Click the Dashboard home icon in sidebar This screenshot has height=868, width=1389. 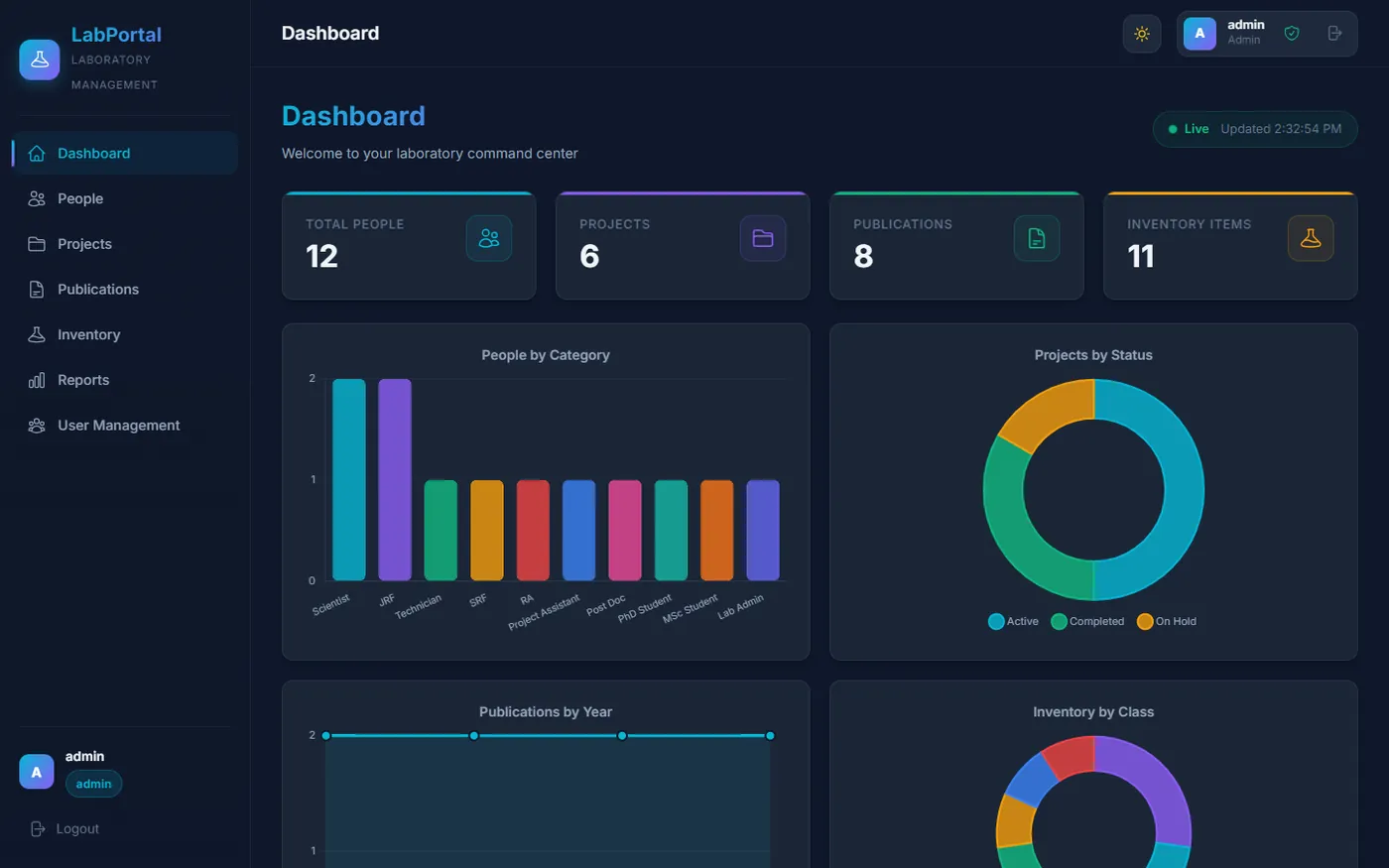tap(37, 153)
